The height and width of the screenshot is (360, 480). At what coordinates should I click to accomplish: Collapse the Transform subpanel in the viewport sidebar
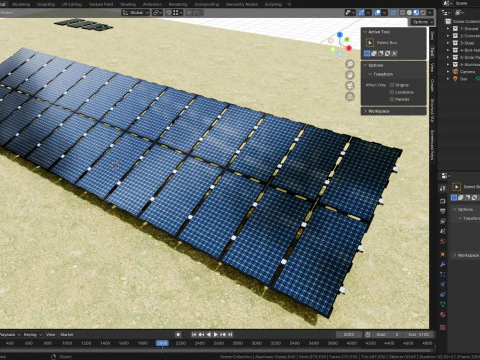(x=370, y=74)
